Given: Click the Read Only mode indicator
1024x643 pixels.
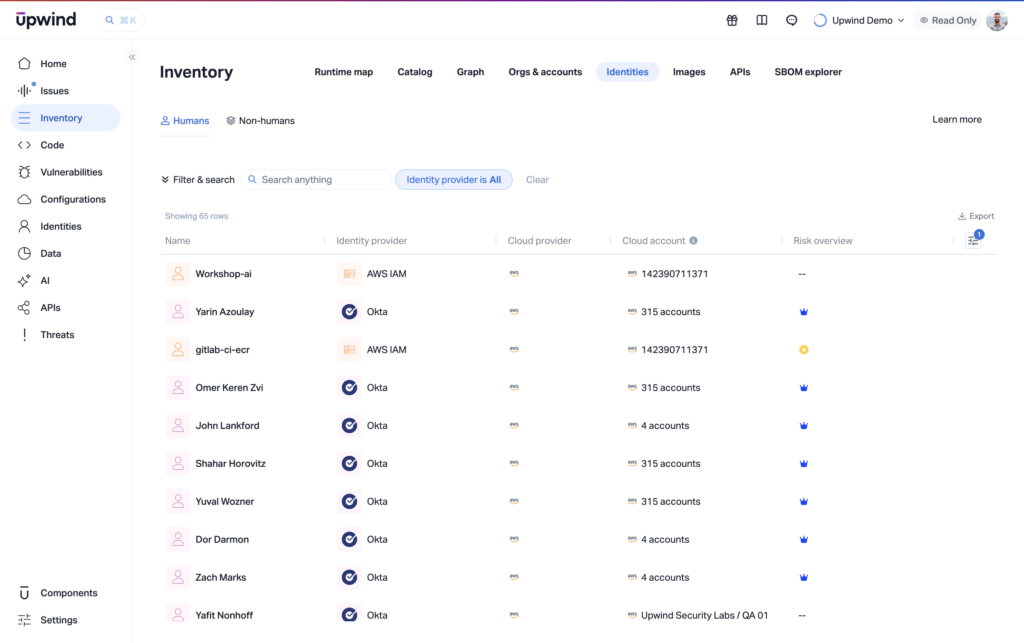Looking at the screenshot, I should pyautogui.click(x=947, y=20).
